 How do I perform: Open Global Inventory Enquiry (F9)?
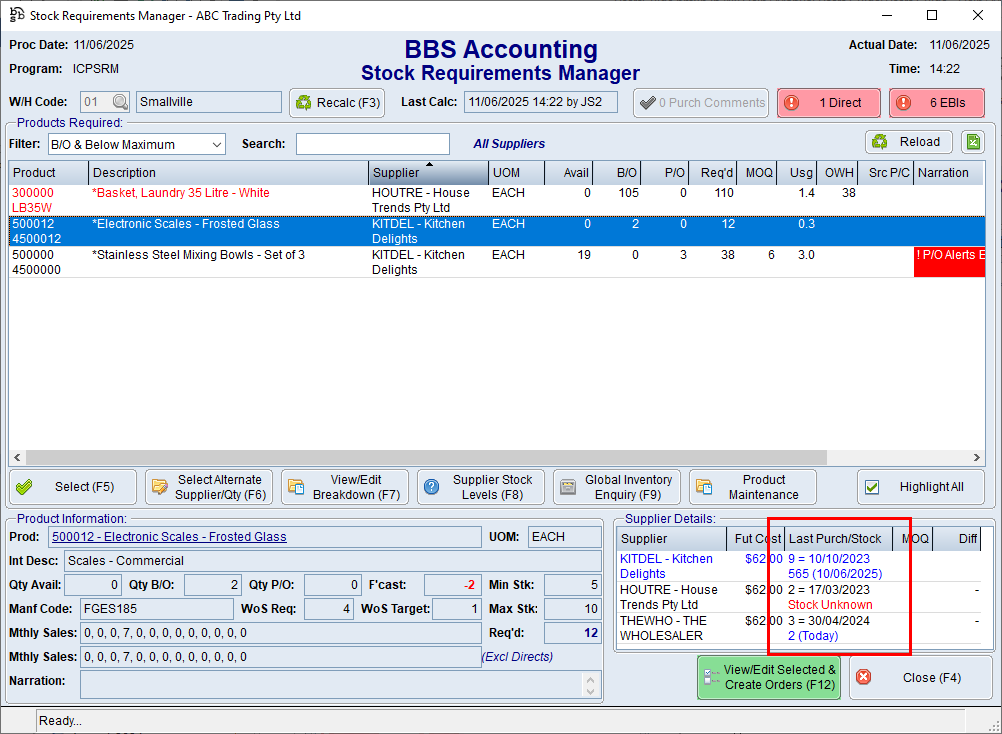[617, 487]
